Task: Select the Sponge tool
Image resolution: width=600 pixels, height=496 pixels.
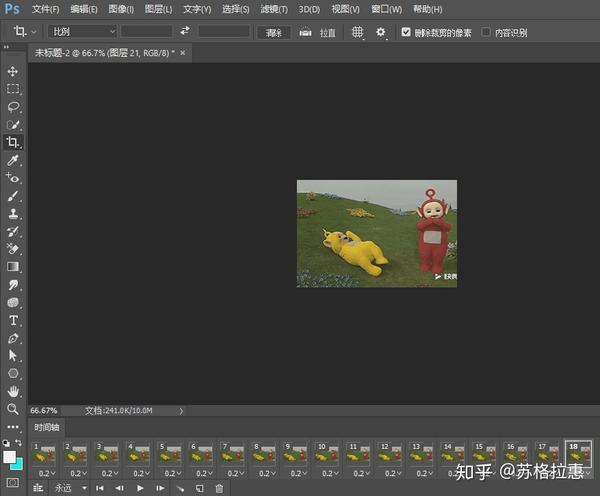Action: 13,302
